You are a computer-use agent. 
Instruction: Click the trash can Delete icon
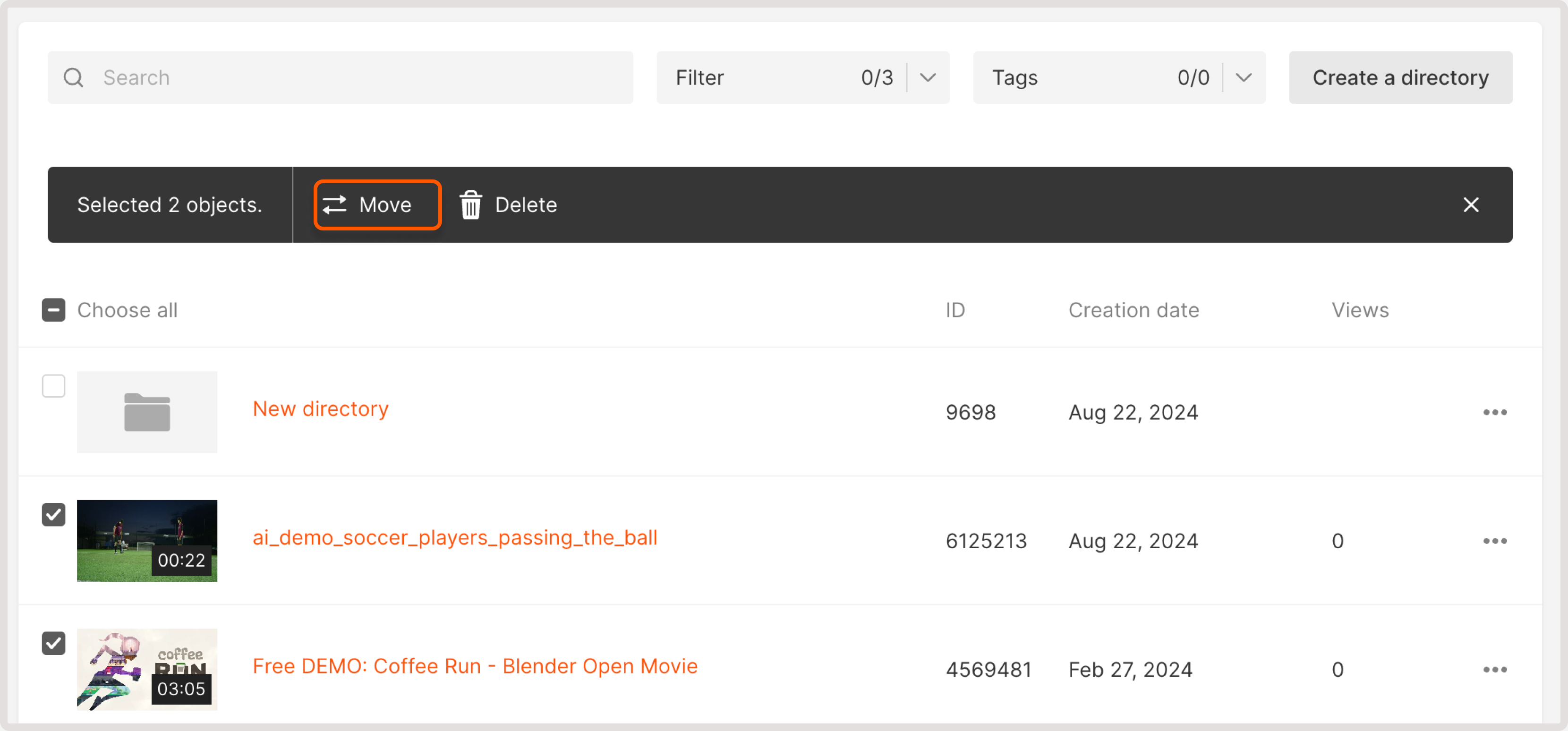click(470, 204)
